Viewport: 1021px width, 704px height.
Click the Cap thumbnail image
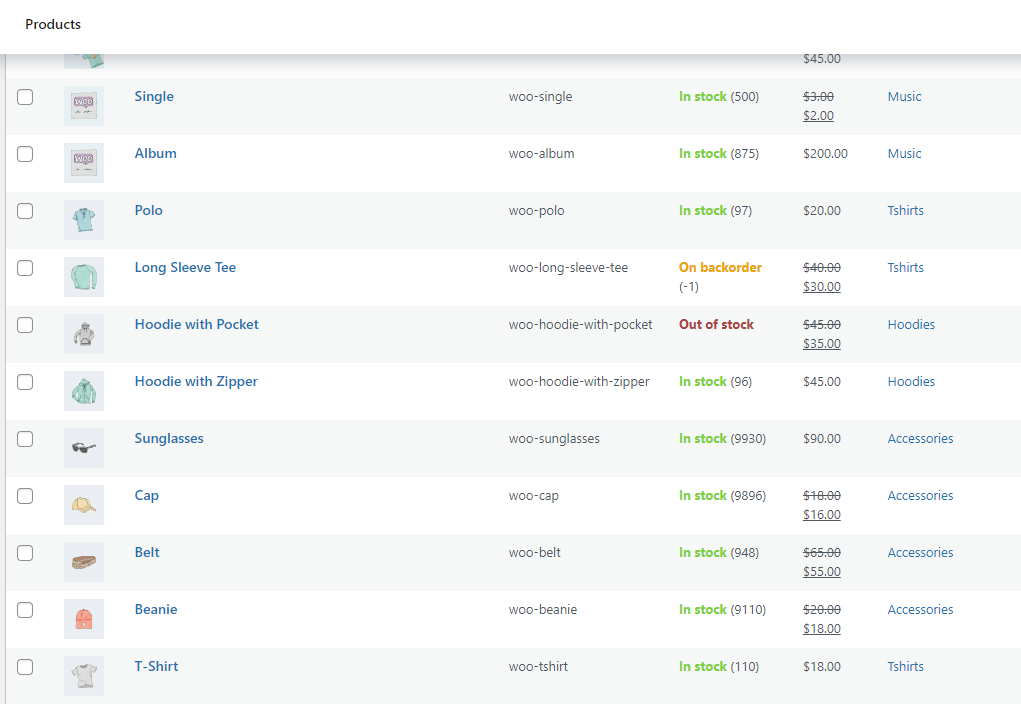(x=84, y=505)
